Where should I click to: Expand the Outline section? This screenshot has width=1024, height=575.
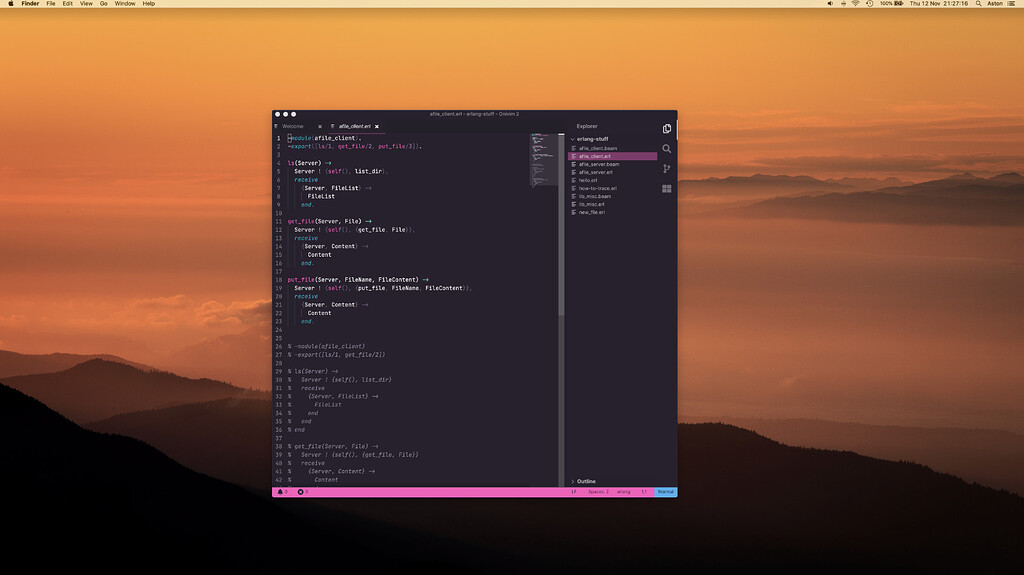click(573, 482)
